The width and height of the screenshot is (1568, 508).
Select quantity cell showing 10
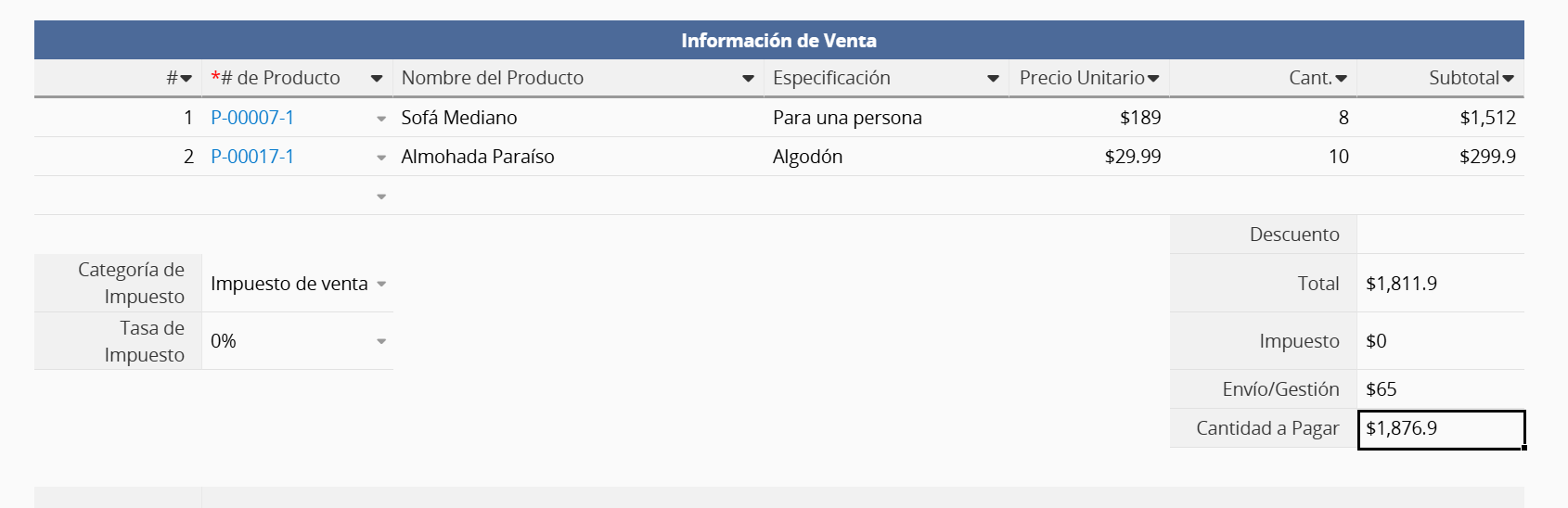[x=1264, y=157]
